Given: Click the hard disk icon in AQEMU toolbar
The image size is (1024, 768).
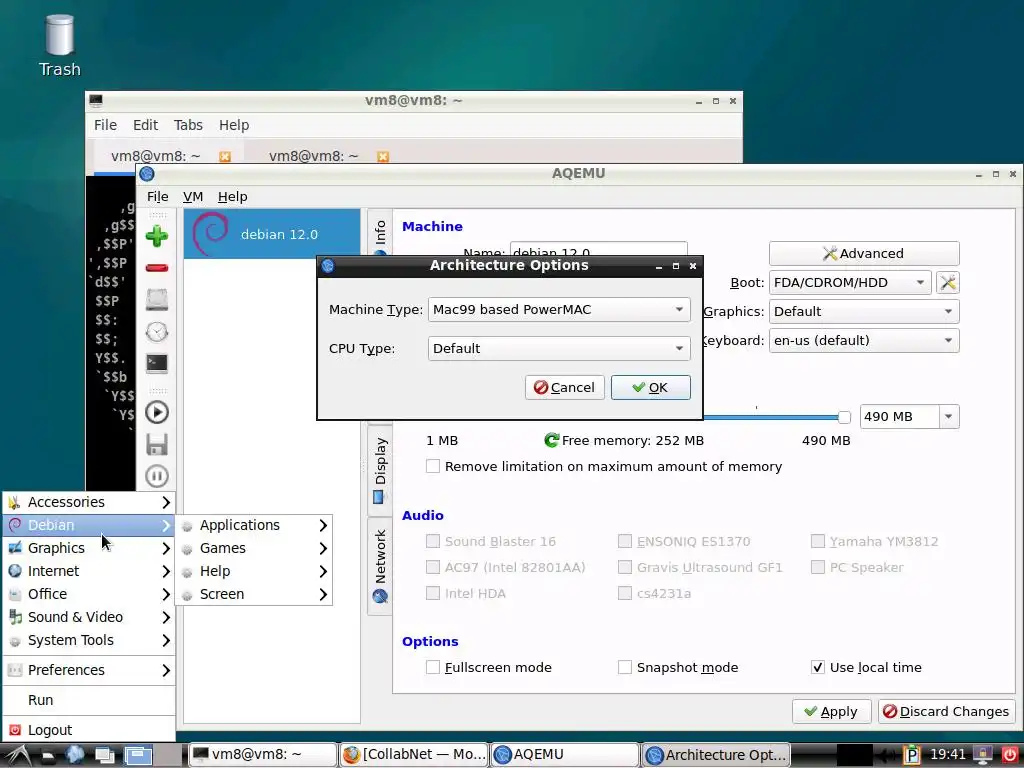Looking at the screenshot, I should click(157, 300).
